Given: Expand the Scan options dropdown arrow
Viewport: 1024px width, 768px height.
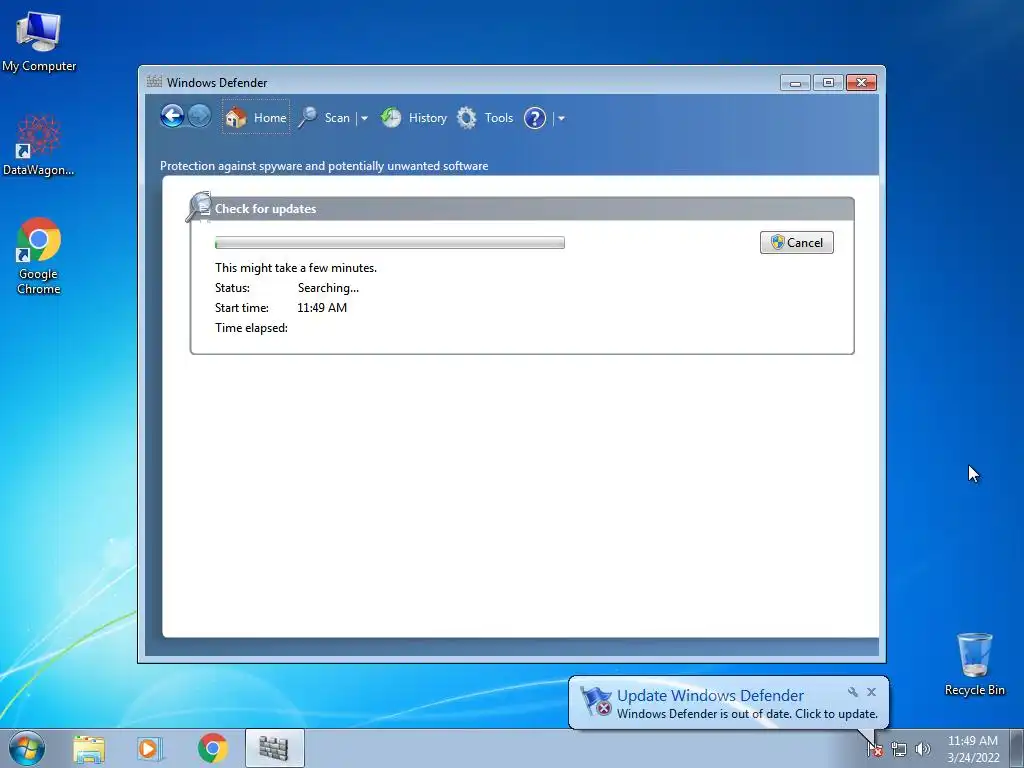Looking at the screenshot, I should [x=364, y=119].
